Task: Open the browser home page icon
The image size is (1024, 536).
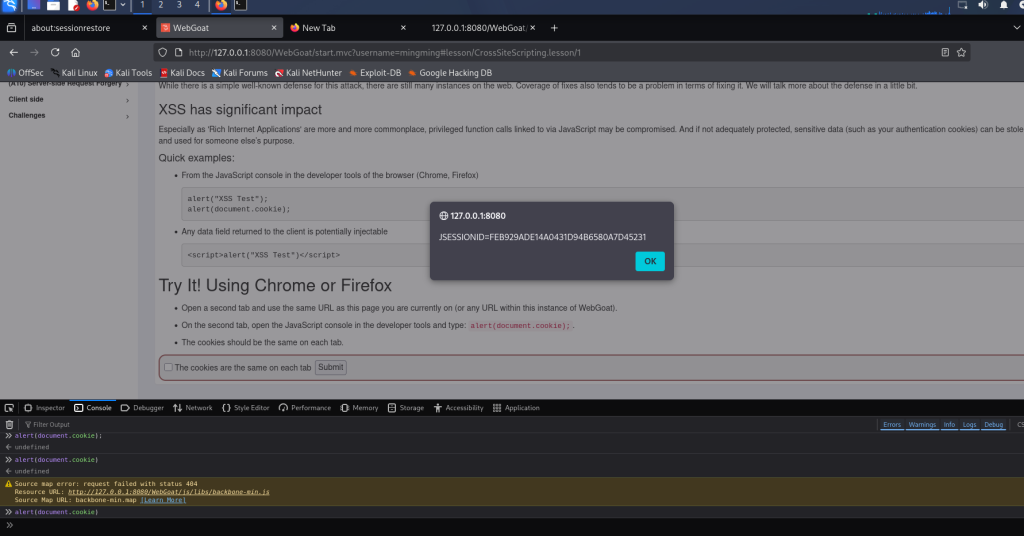Action: click(x=76, y=52)
